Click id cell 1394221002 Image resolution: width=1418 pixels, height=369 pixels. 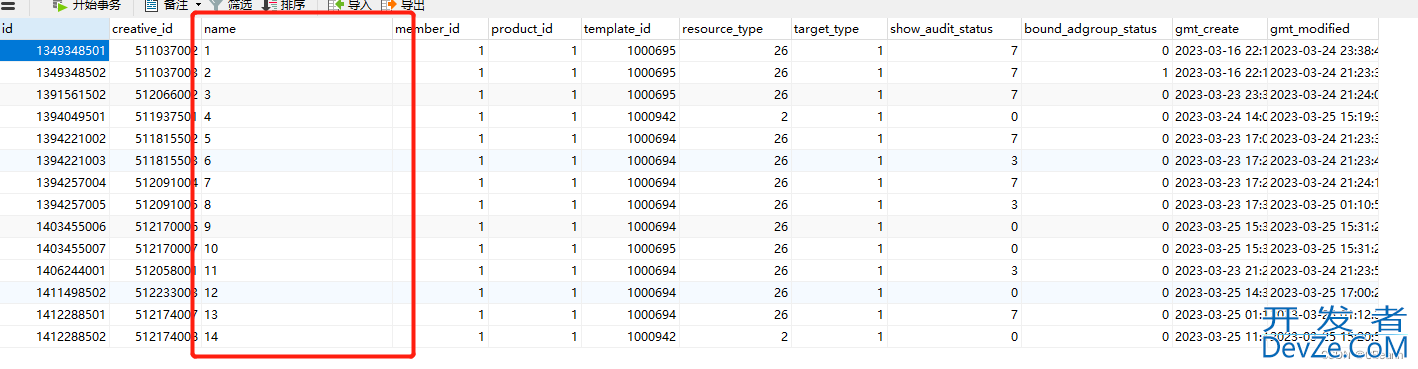(x=54, y=139)
